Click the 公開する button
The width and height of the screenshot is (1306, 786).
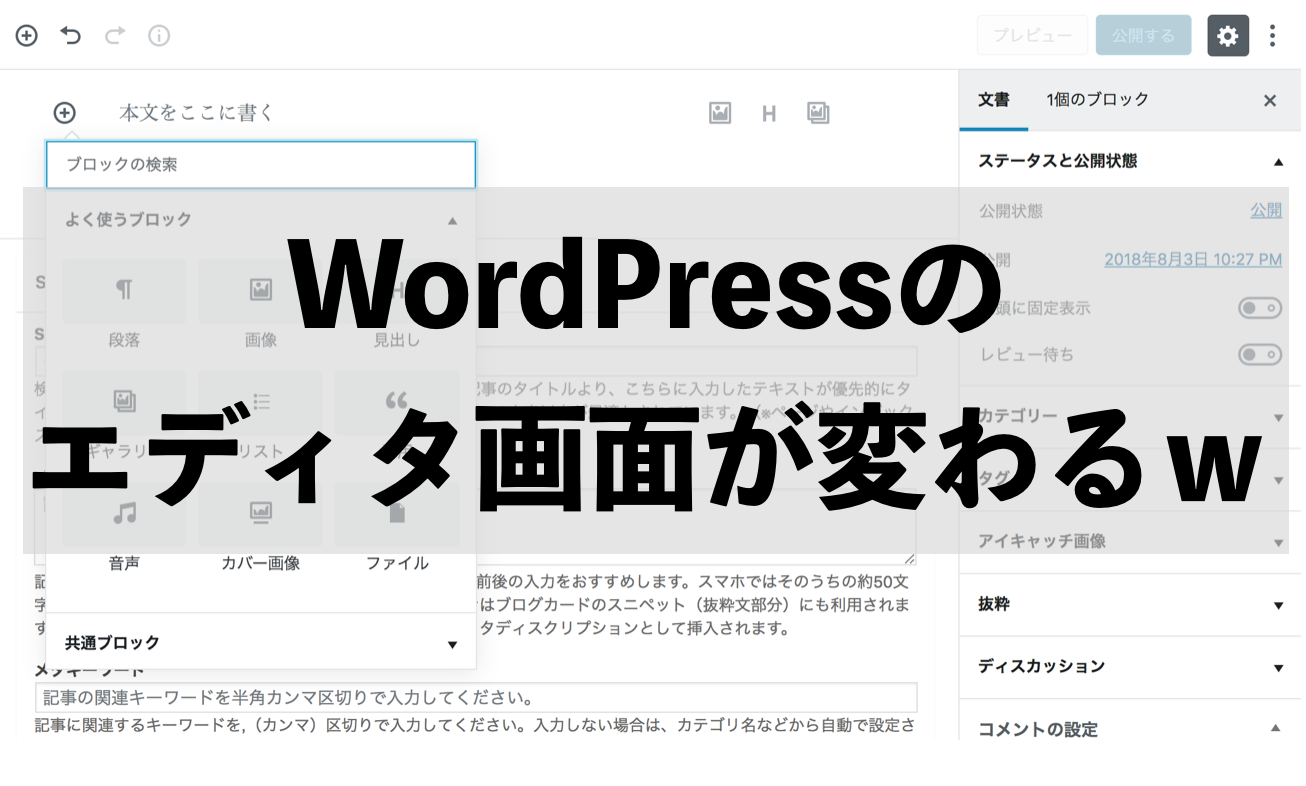pos(1143,35)
